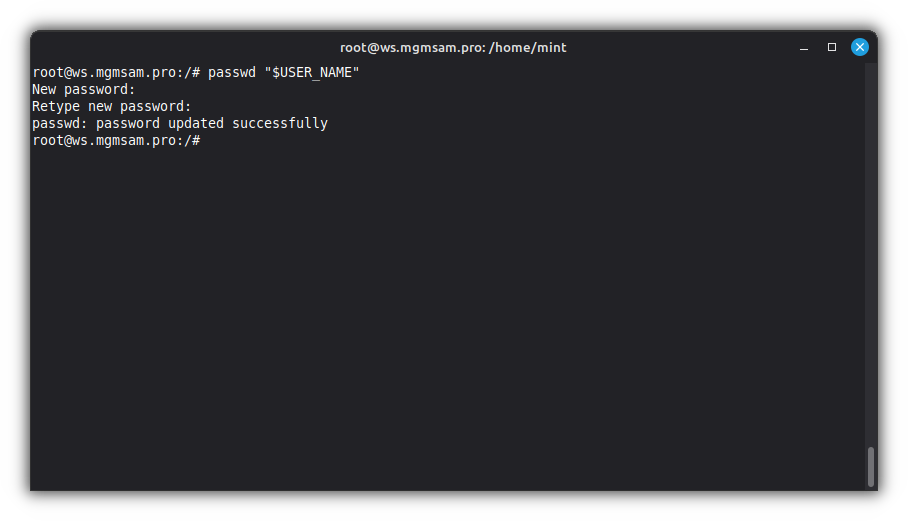Click the scrollbar track above the thumb
Screen dimensions: 908x521
[x=871, y=250]
